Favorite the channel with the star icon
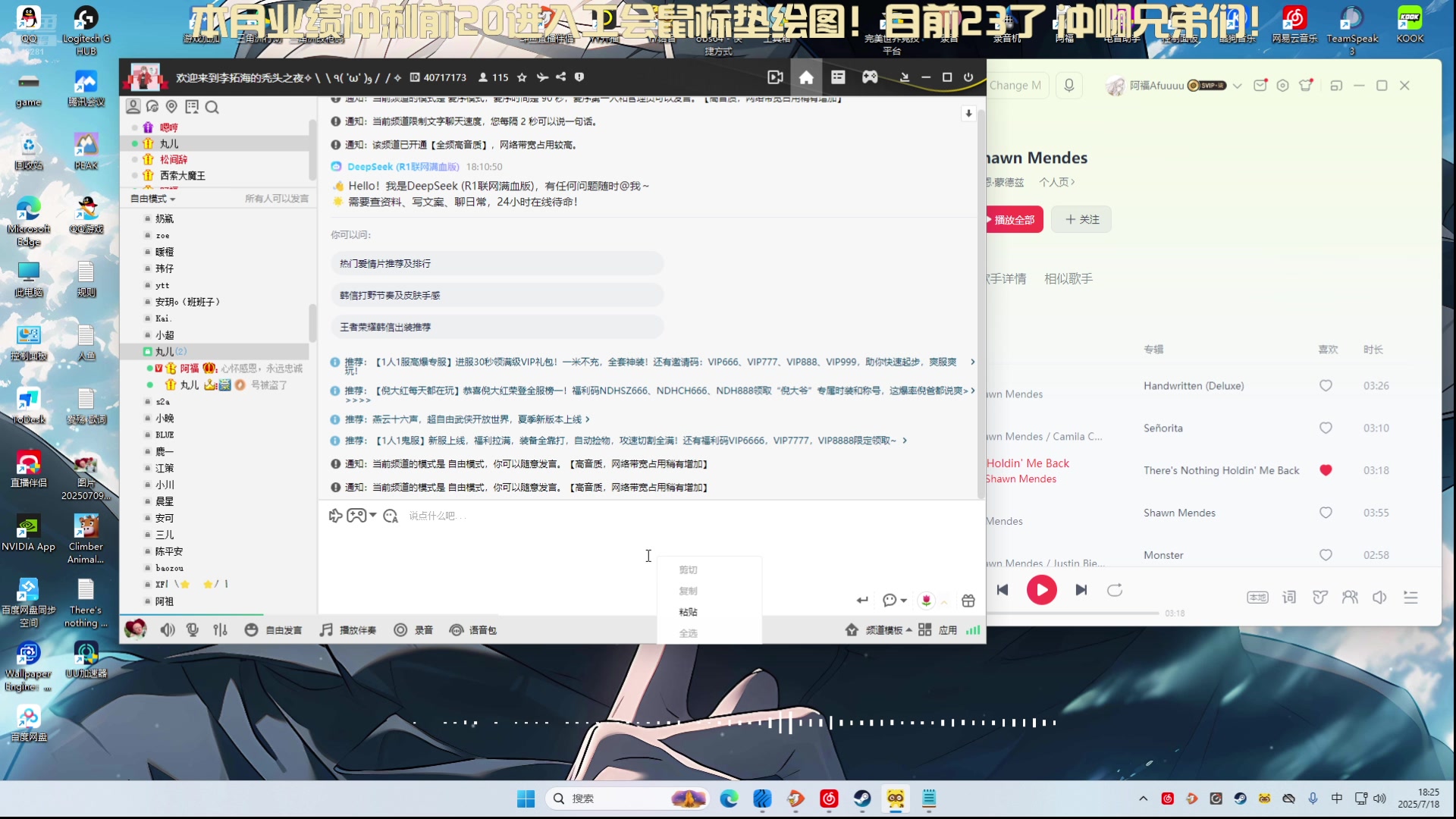The height and width of the screenshot is (819, 1456). (x=522, y=77)
